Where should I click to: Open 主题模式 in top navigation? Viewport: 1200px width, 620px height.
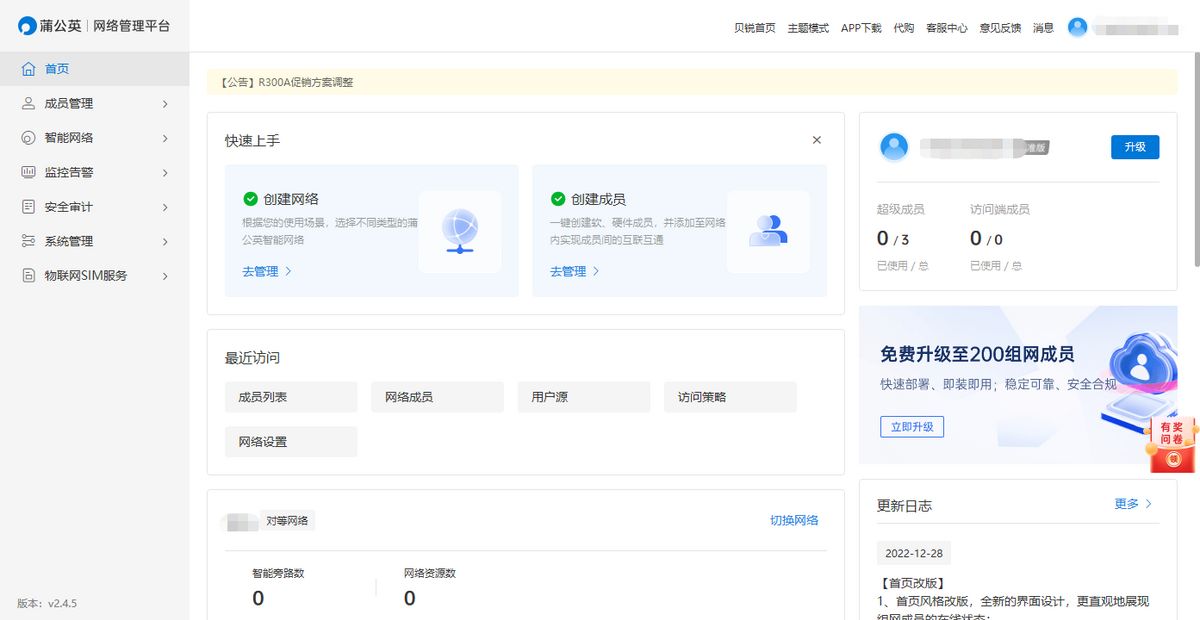pos(808,28)
